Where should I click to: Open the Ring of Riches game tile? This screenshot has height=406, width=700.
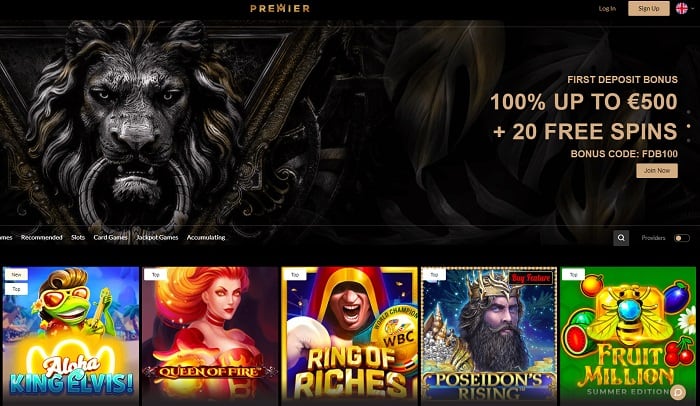[x=350, y=336]
